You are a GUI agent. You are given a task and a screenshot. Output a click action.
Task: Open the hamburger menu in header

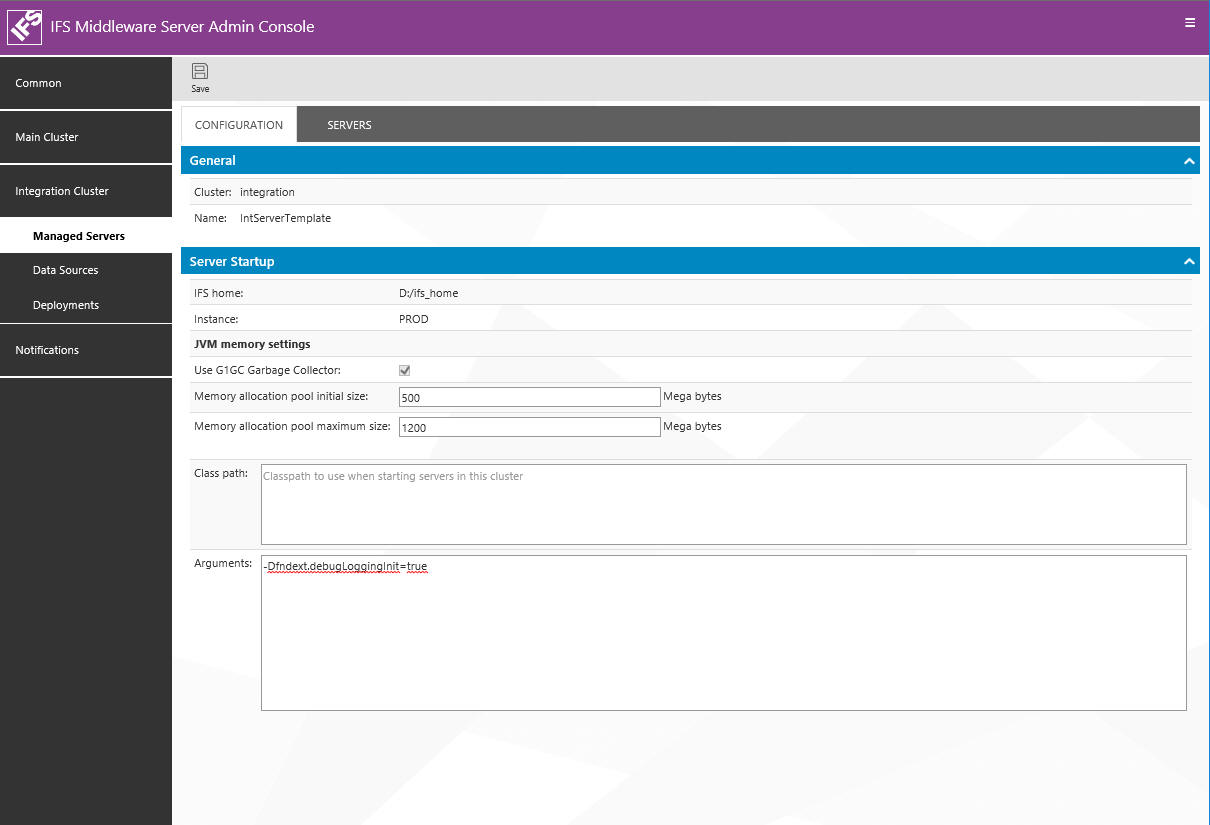[x=1190, y=22]
